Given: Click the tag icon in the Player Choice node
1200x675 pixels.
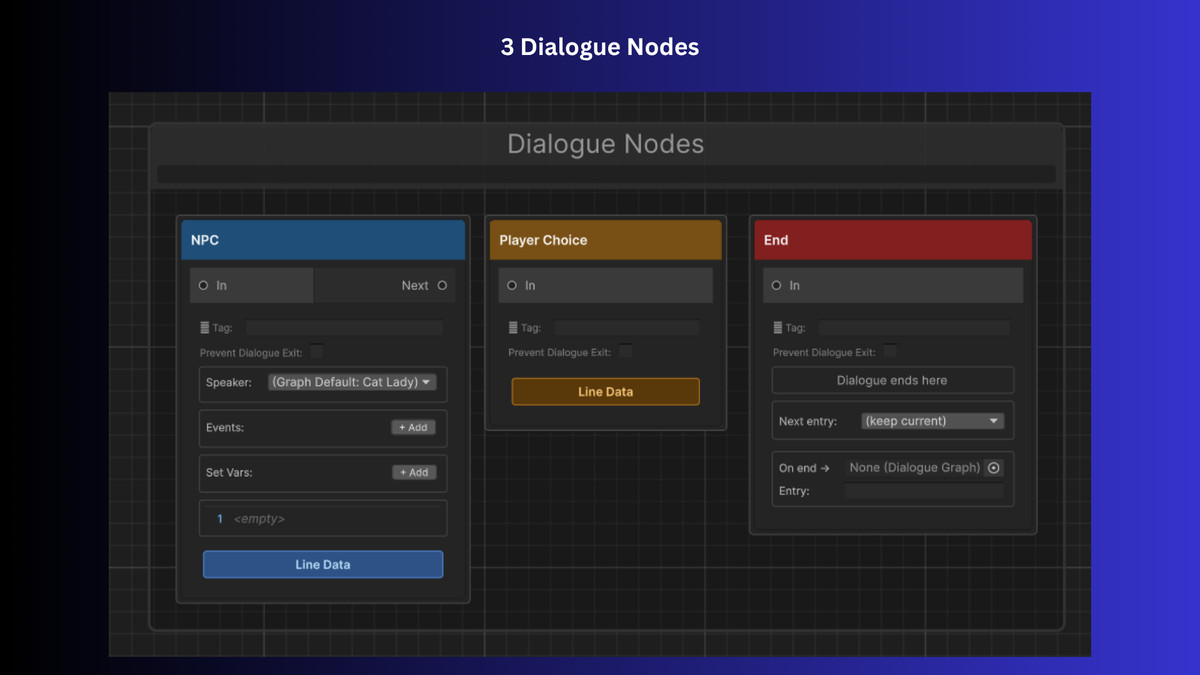Looking at the screenshot, I should pyautogui.click(x=513, y=328).
